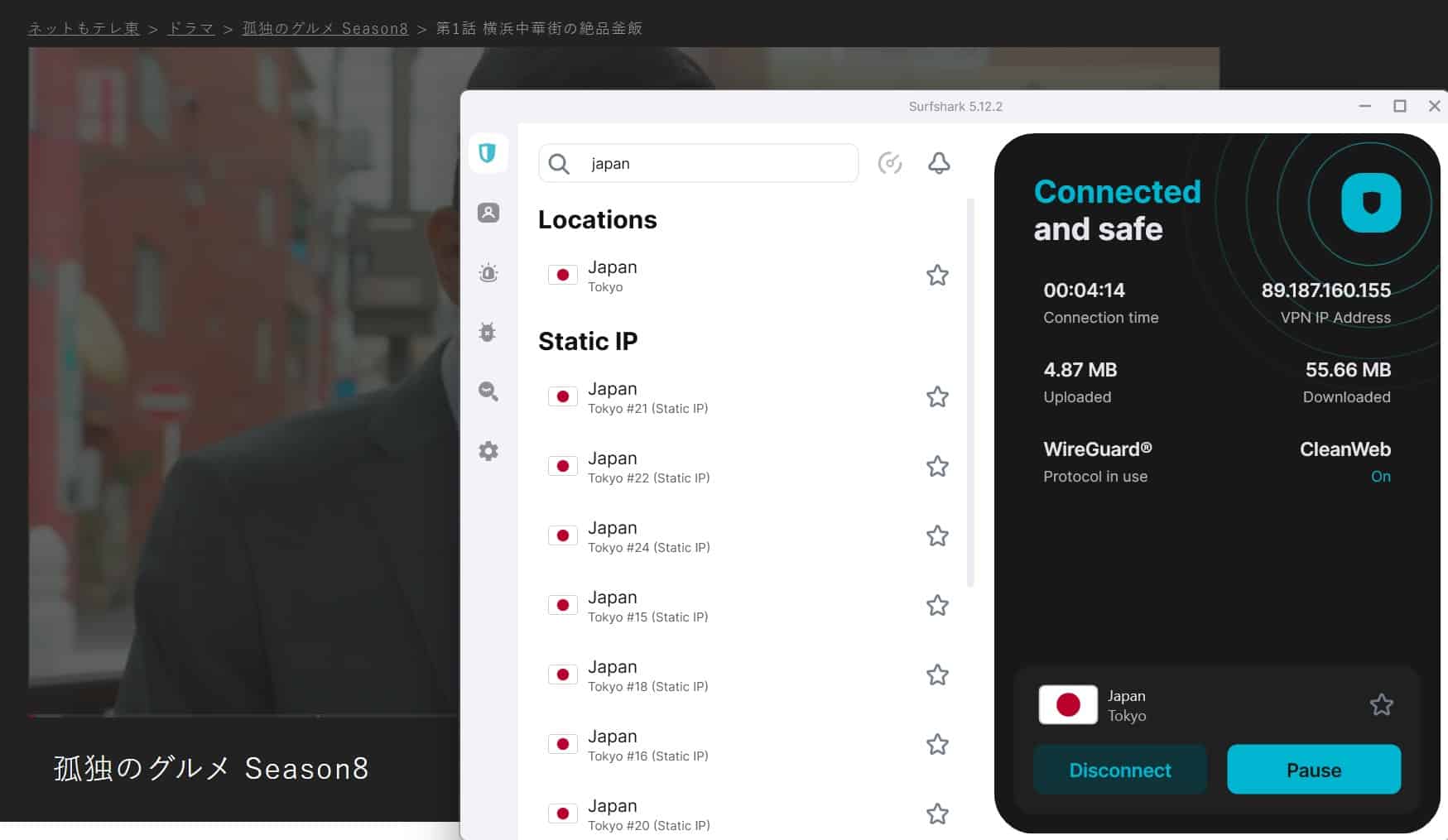Favorite the Japan Tokyo location star
The width and height of the screenshot is (1448, 840).
pos(937,275)
